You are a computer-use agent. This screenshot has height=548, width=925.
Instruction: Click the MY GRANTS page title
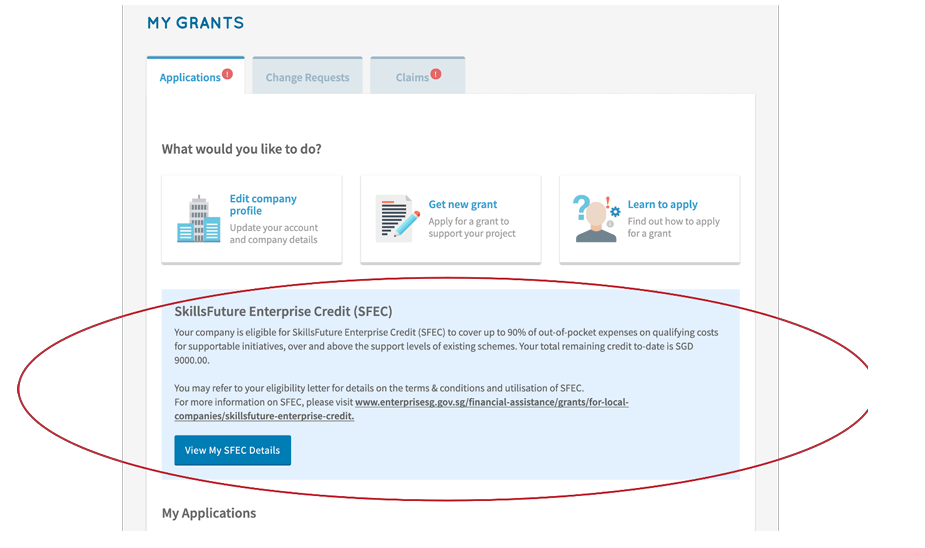point(195,23)
